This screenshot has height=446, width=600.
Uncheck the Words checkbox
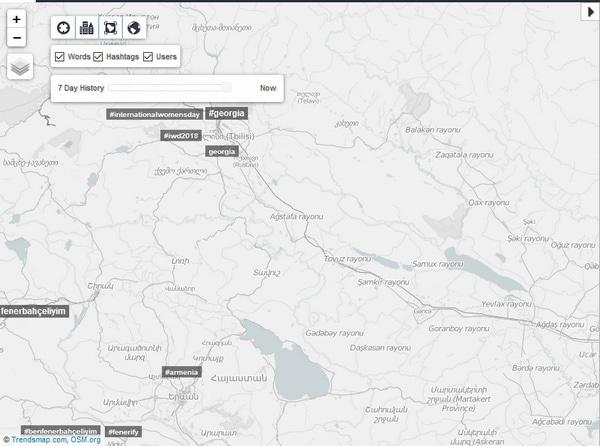pyautogui.click(x=60, y=57)
